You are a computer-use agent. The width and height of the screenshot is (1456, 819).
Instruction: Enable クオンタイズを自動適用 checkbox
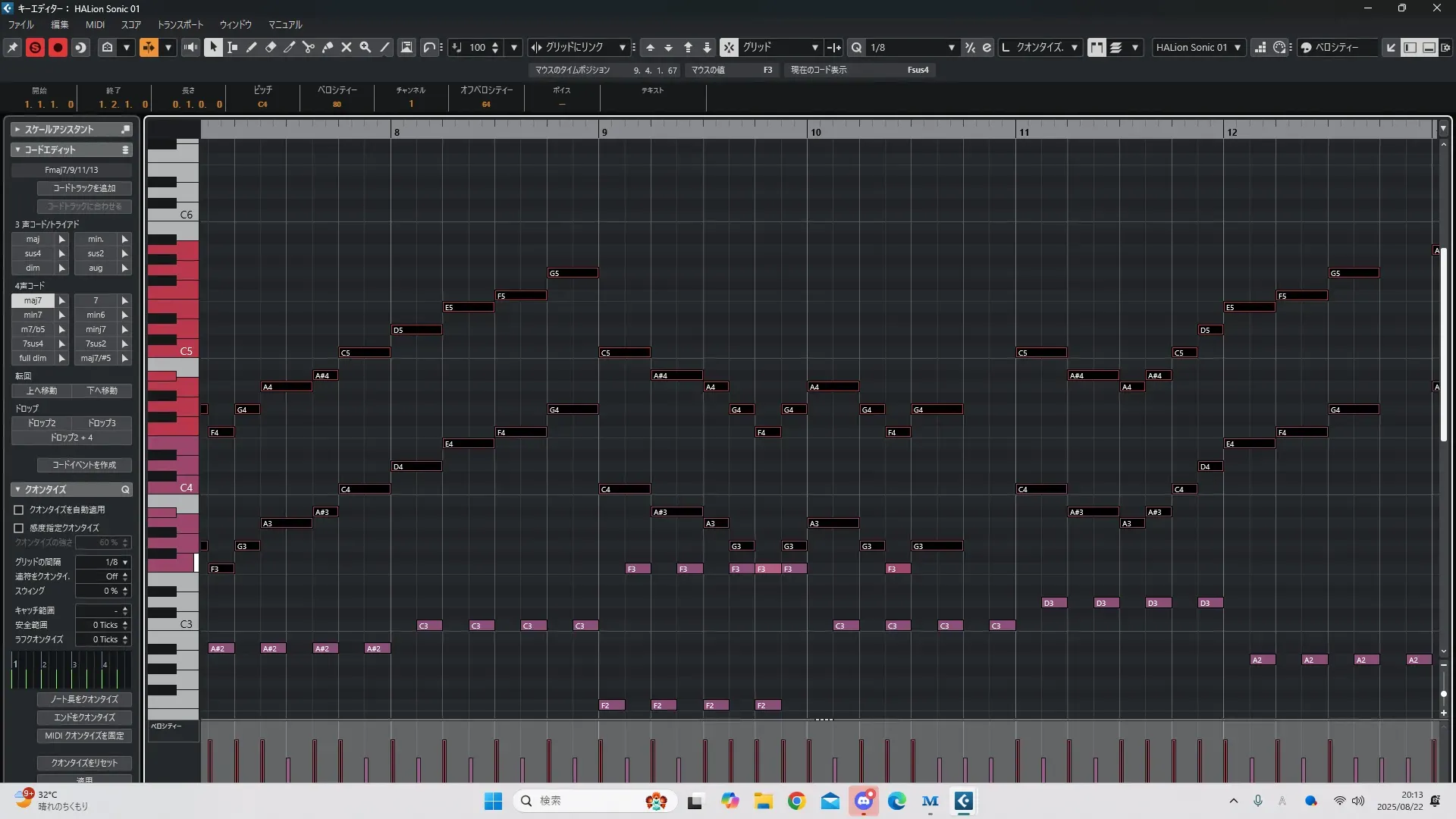click(19, 510)
